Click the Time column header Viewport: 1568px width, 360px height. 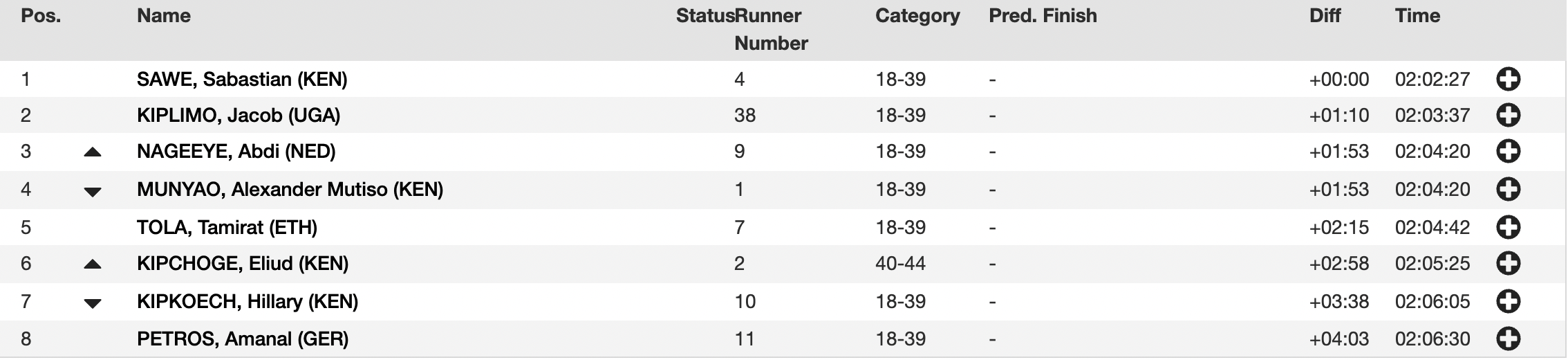[1417, 16]
